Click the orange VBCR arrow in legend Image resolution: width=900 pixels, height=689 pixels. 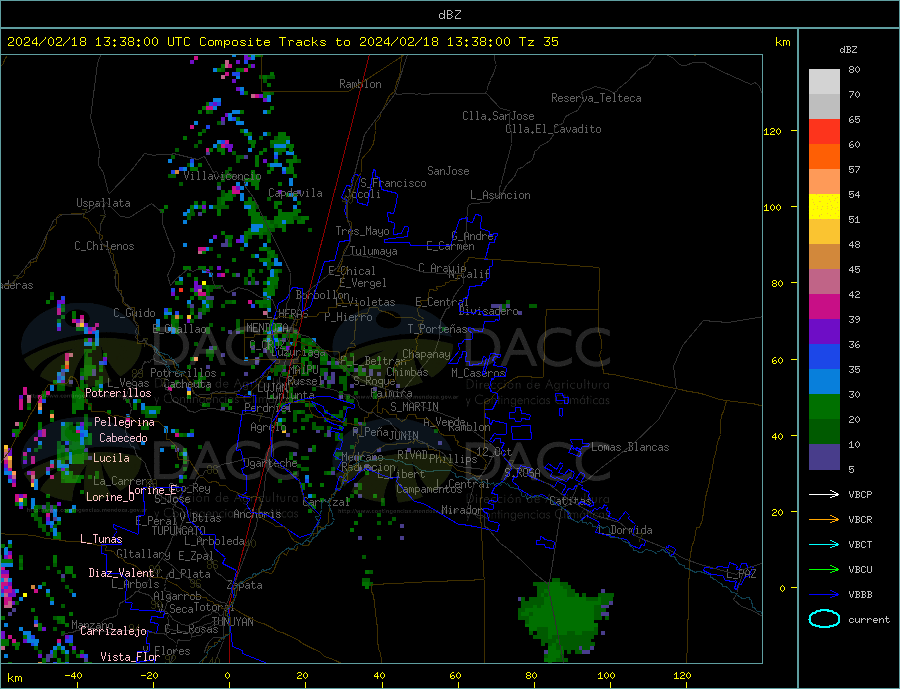click(x=826, y=519)
